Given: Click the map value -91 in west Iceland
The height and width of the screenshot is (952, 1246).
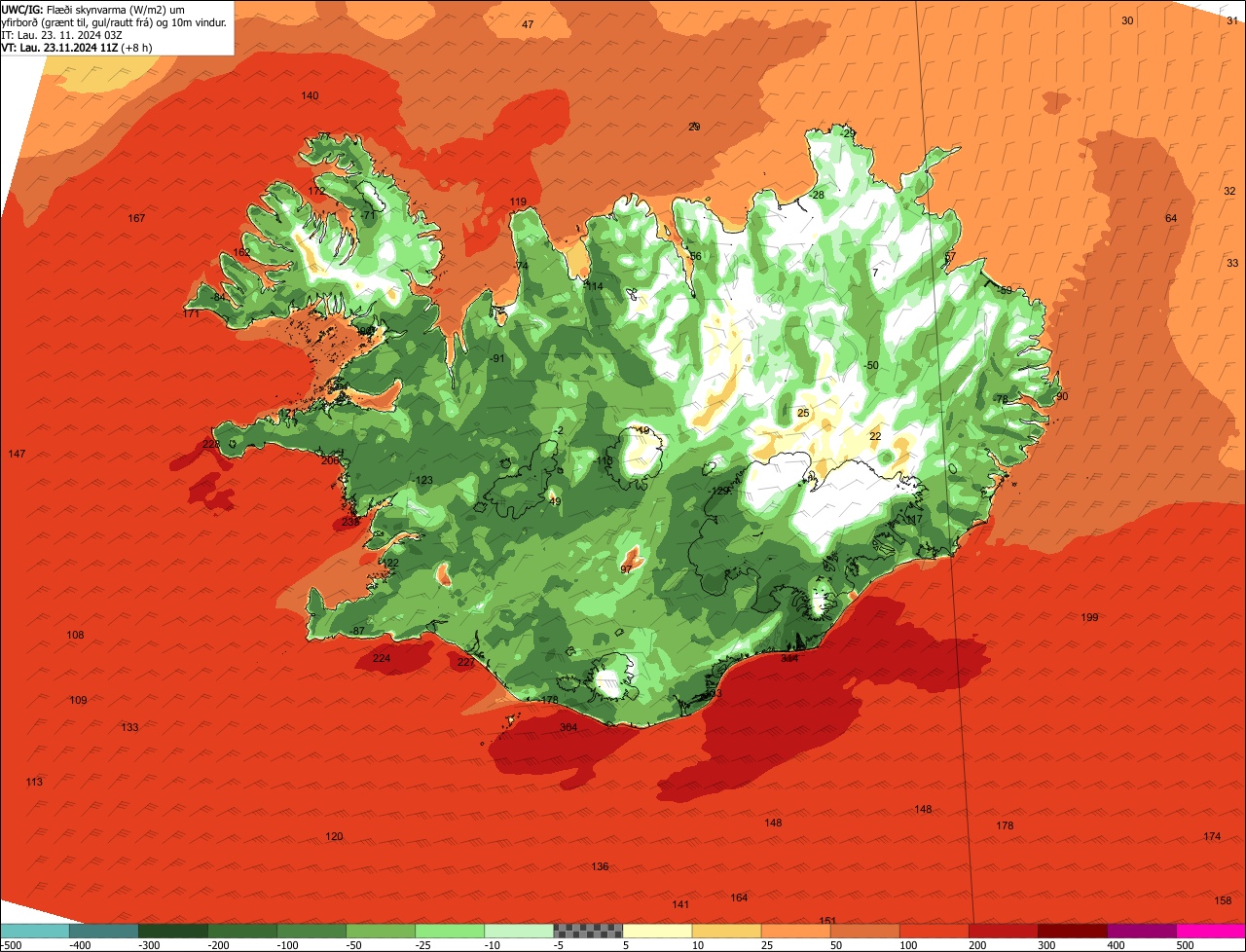Looking at the screenshot, I should coord(498,358).
